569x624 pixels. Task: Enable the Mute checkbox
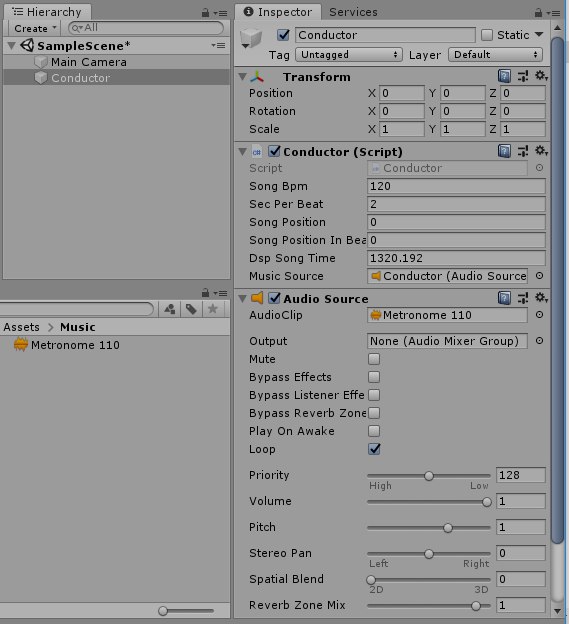(x=374, y=359)
